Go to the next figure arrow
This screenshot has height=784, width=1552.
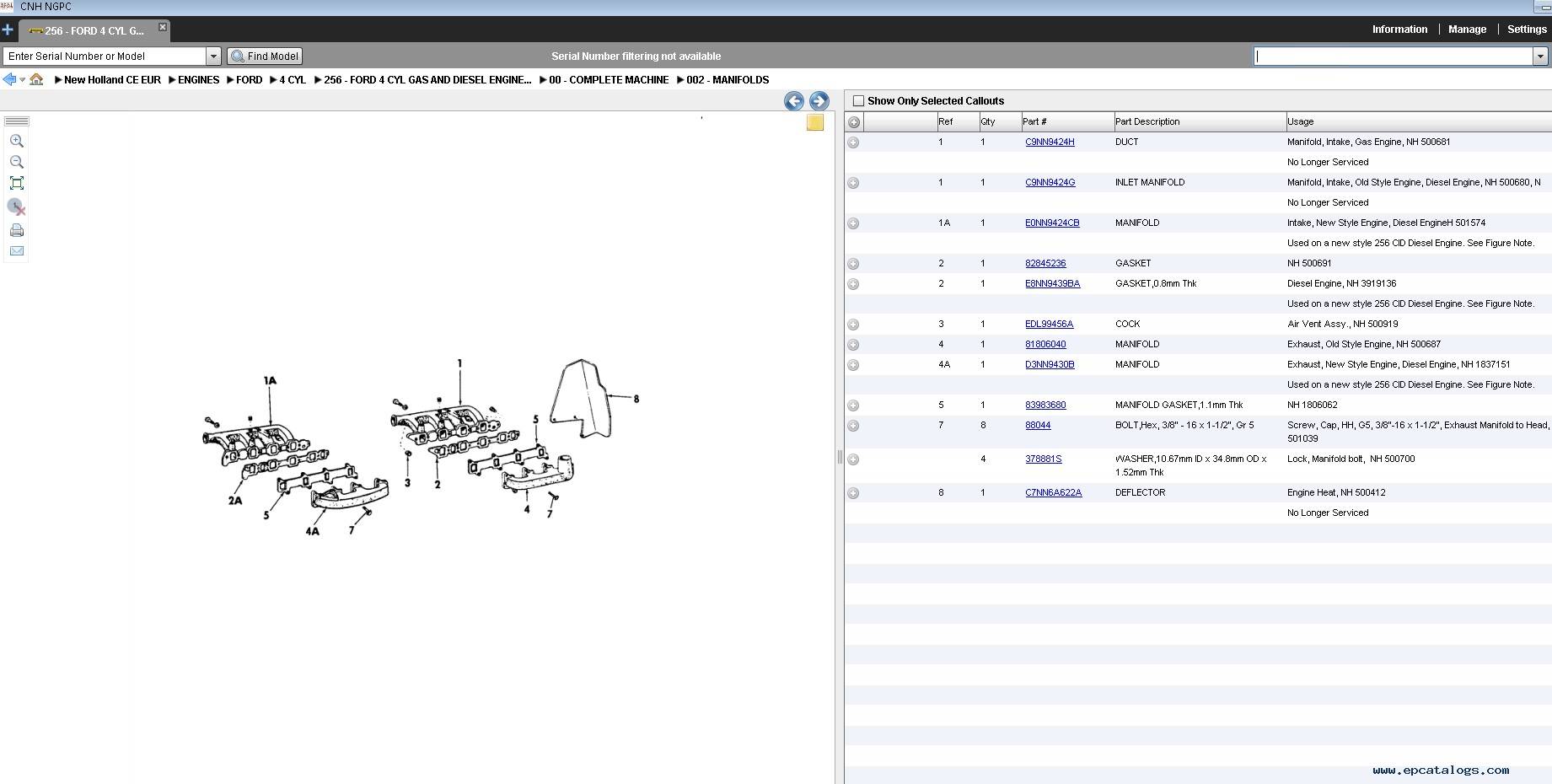click(819, 101)
